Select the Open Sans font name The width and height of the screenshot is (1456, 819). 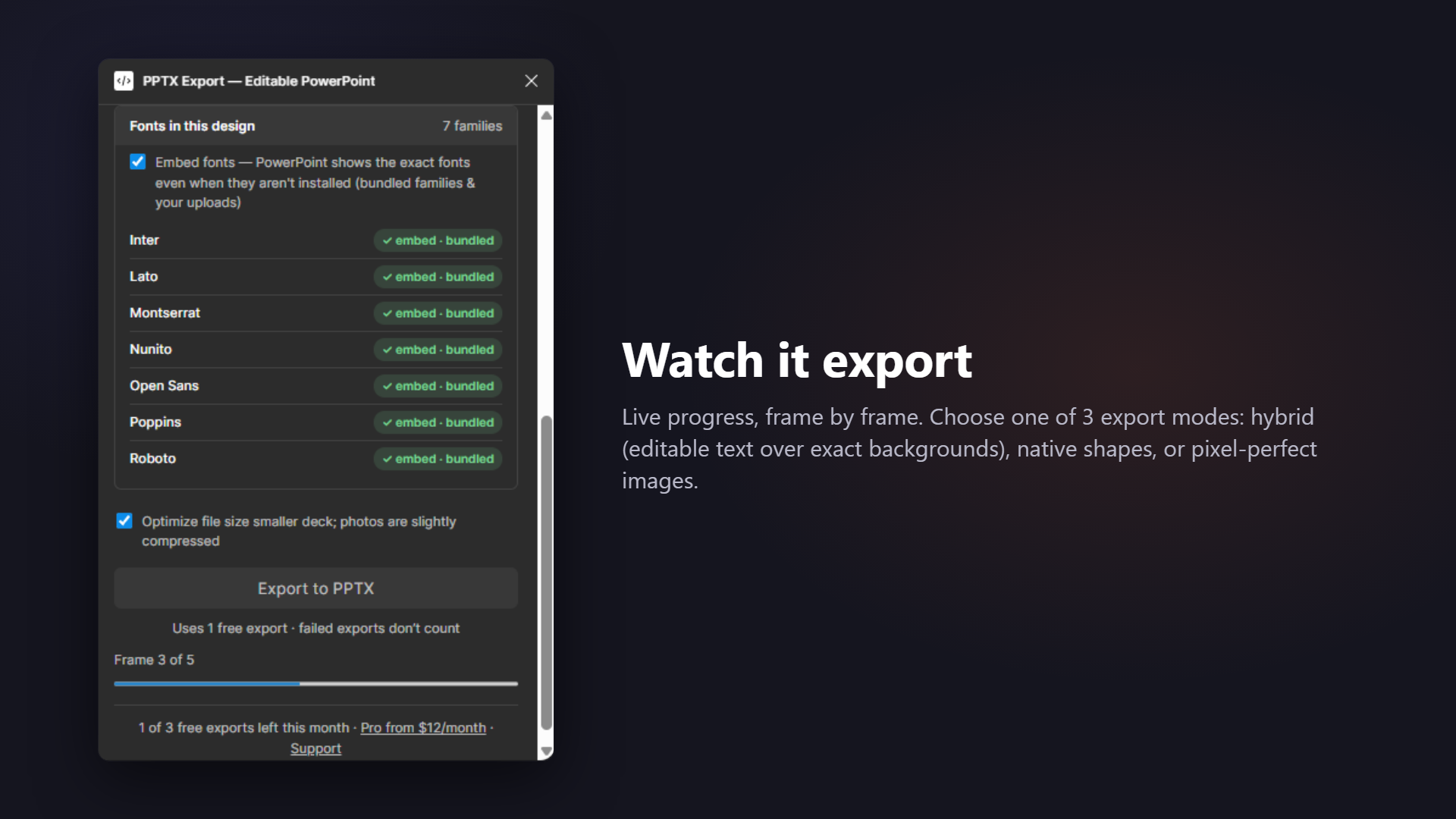tap(164, 385)
